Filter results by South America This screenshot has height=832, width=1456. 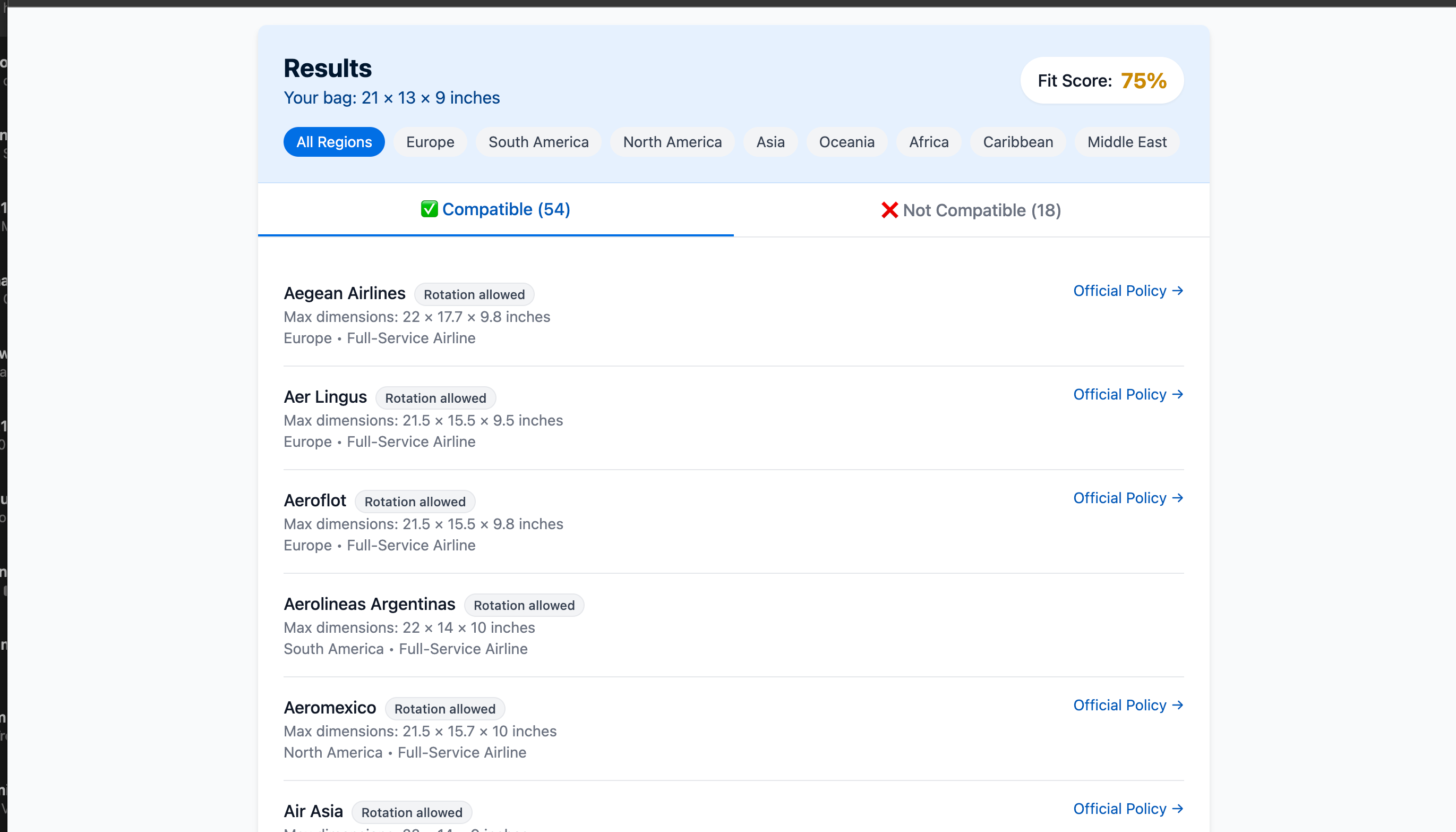(x=538, y=142)
